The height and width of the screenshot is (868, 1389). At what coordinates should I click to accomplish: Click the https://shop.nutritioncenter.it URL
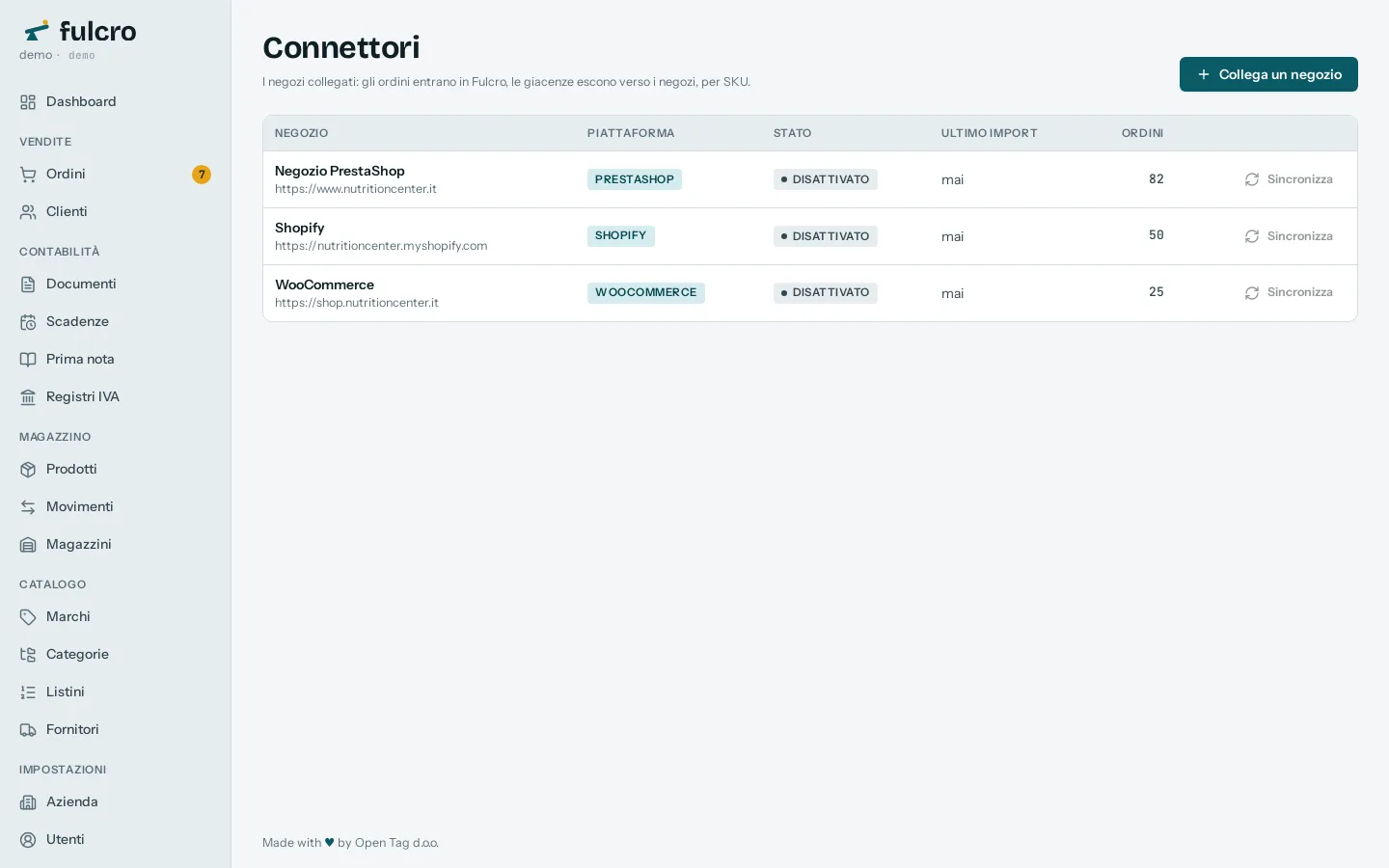[357, 303]
